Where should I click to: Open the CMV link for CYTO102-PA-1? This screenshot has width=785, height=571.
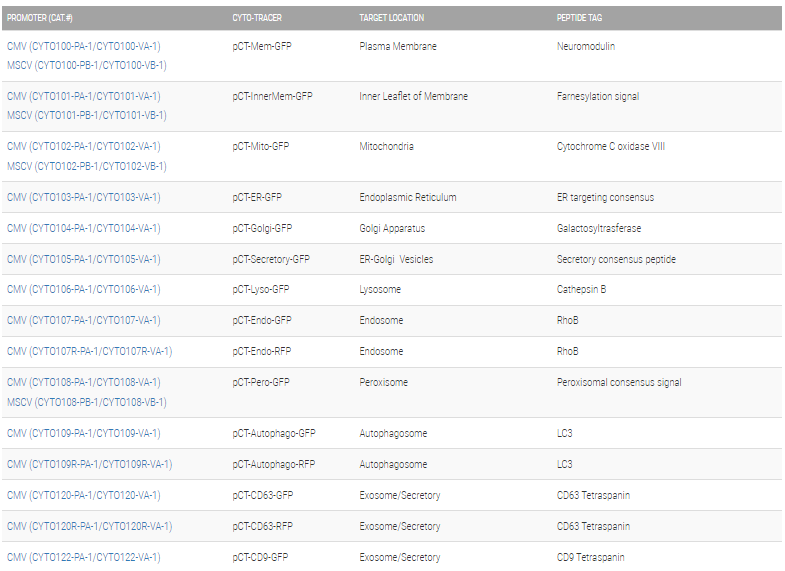click(83, 146)
